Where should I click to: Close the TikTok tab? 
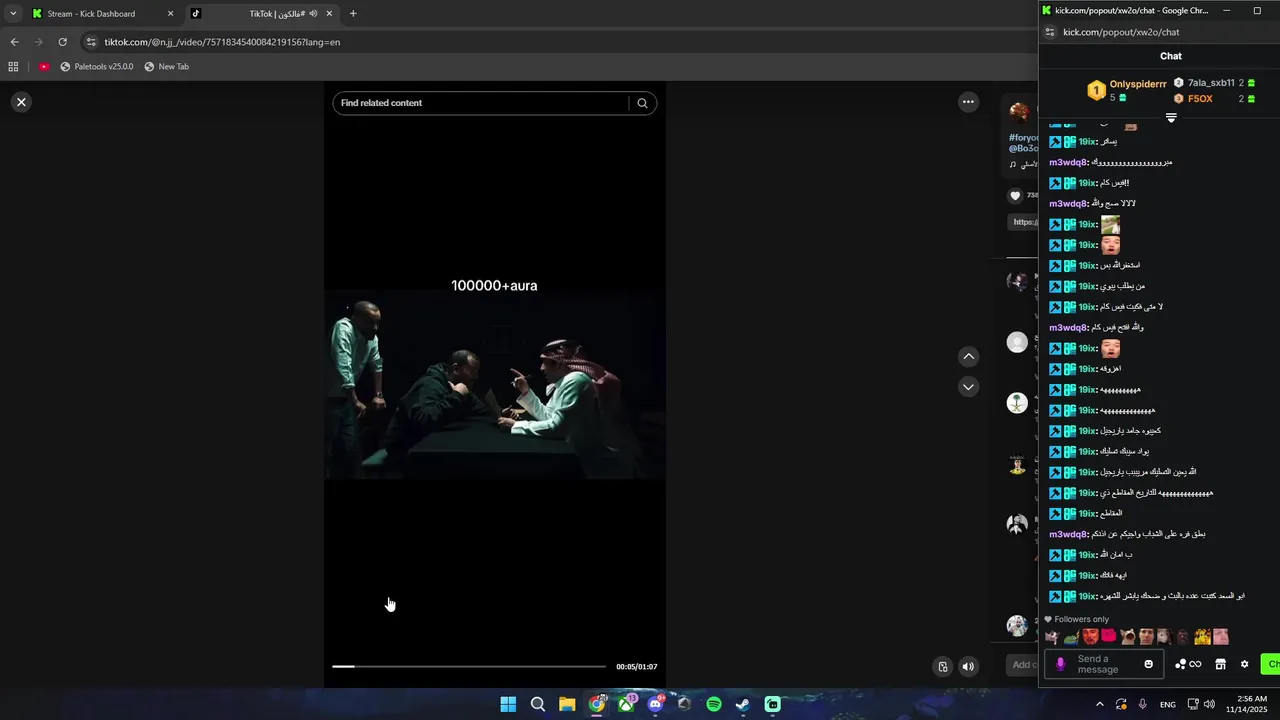pyautogui.click(x=329, y=14)
